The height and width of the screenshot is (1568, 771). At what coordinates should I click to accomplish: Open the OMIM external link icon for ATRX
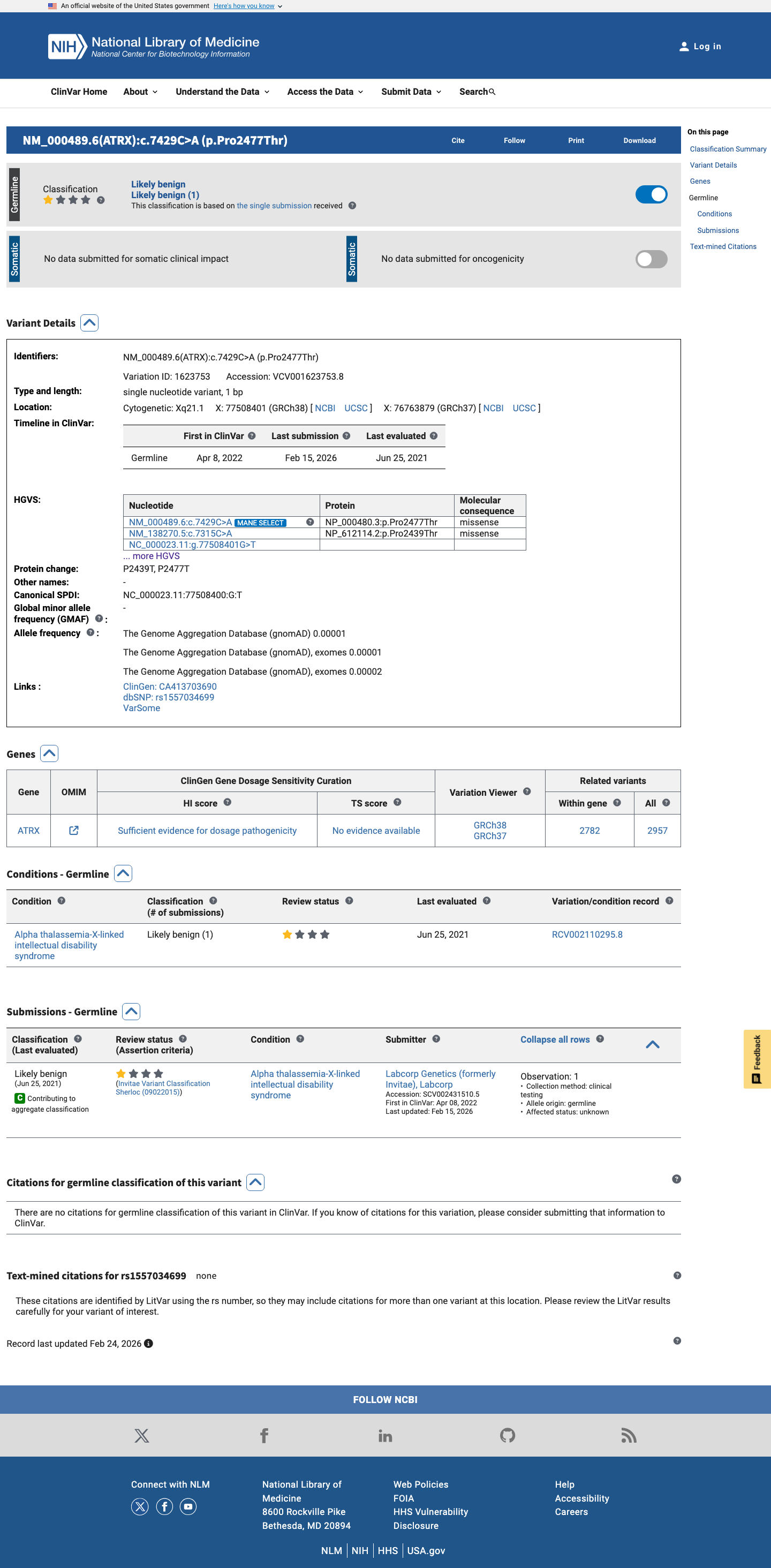(x=74, y=830)
